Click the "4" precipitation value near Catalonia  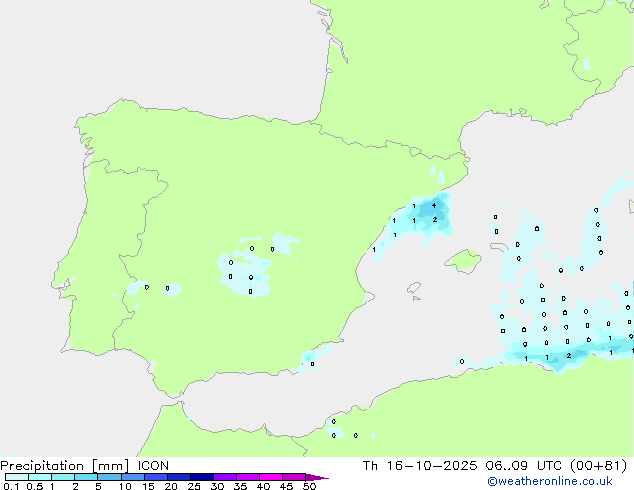click(434, 205)
